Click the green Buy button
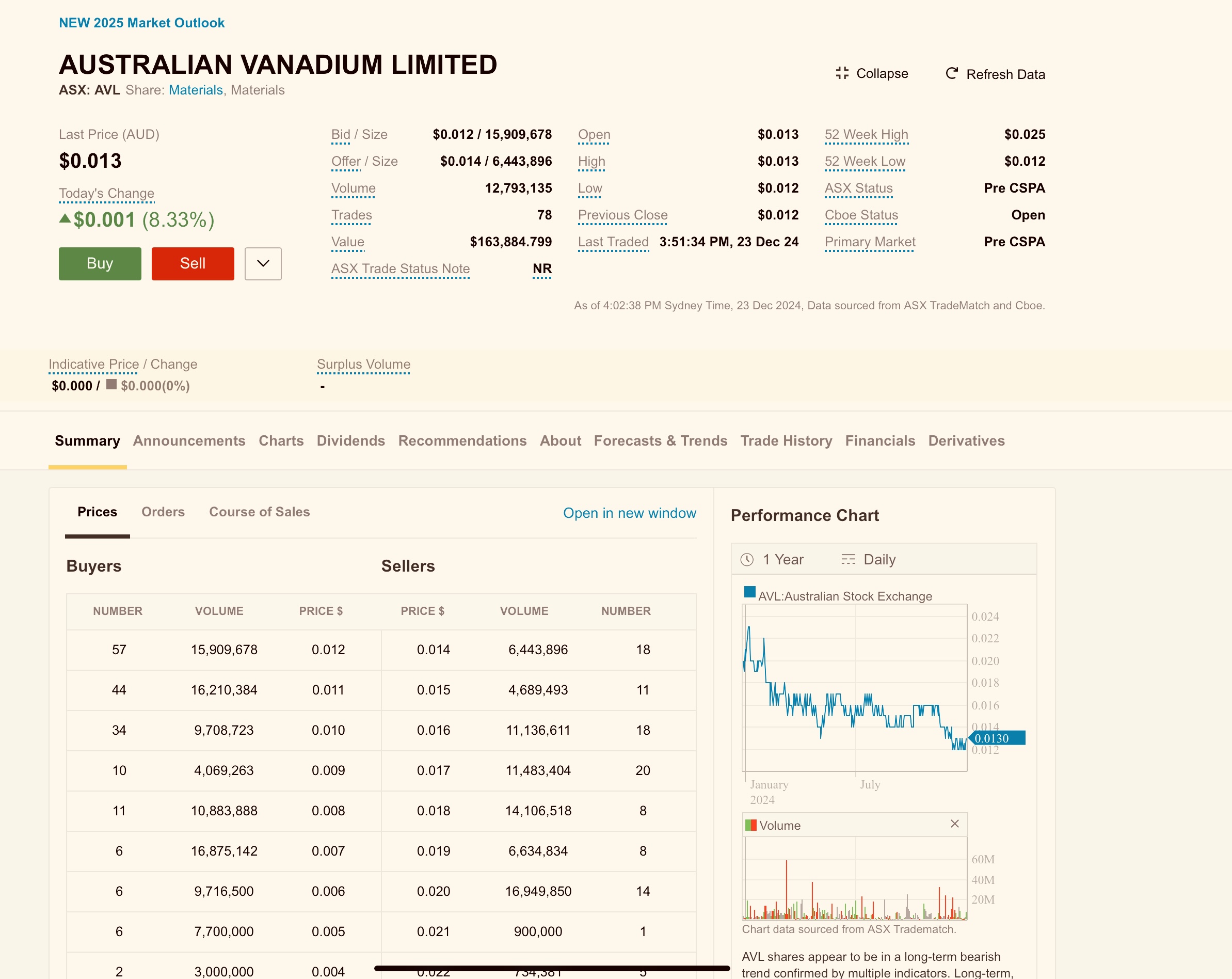 [100, 263]
